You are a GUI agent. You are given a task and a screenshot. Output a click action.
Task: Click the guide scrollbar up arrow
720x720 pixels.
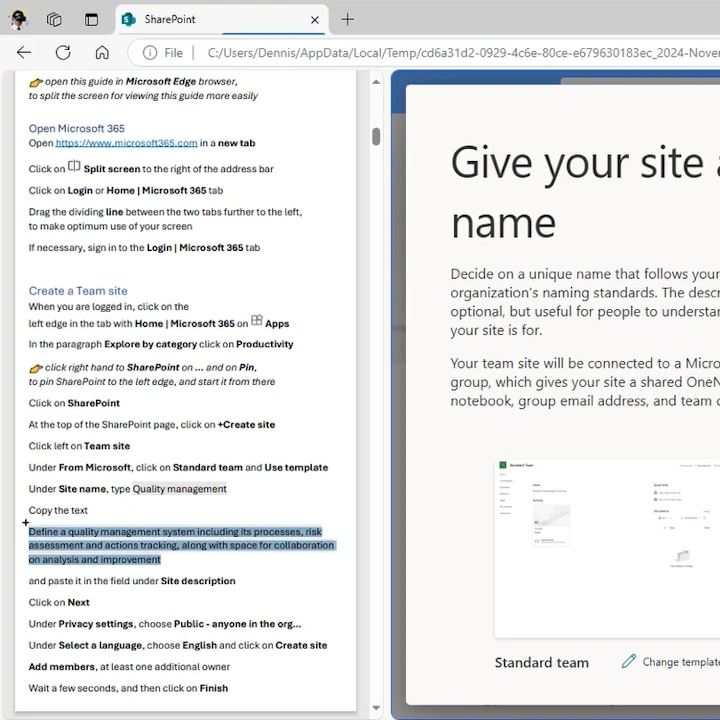(376, 82)
